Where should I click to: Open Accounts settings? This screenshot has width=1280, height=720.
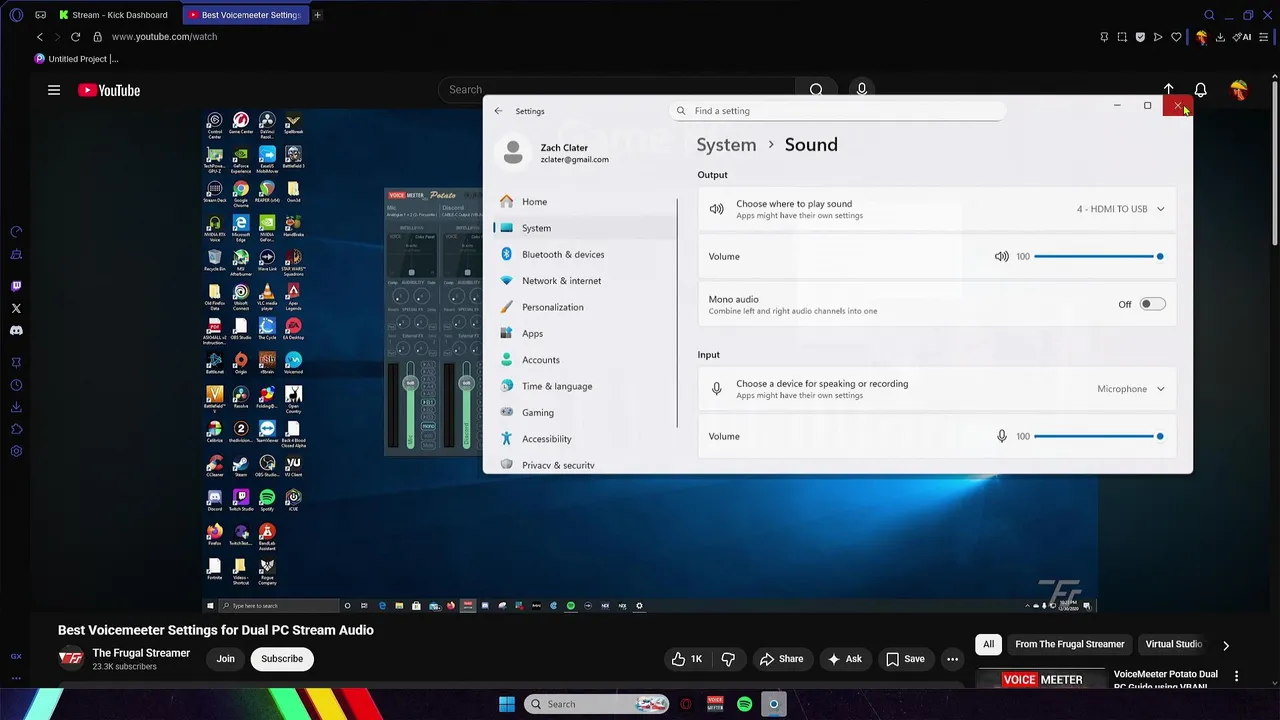pos(585,360)
